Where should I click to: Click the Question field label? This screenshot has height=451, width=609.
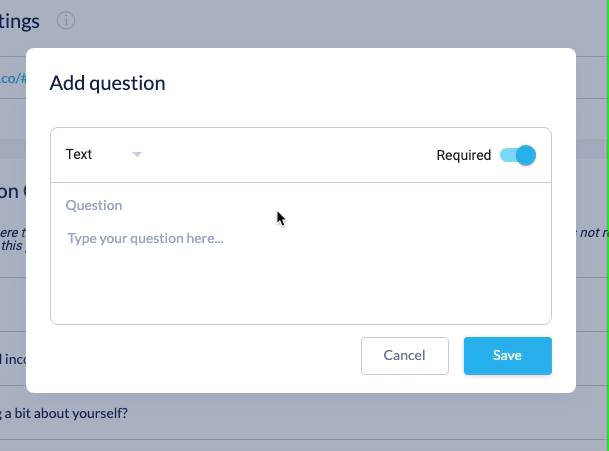coord(94,205)
